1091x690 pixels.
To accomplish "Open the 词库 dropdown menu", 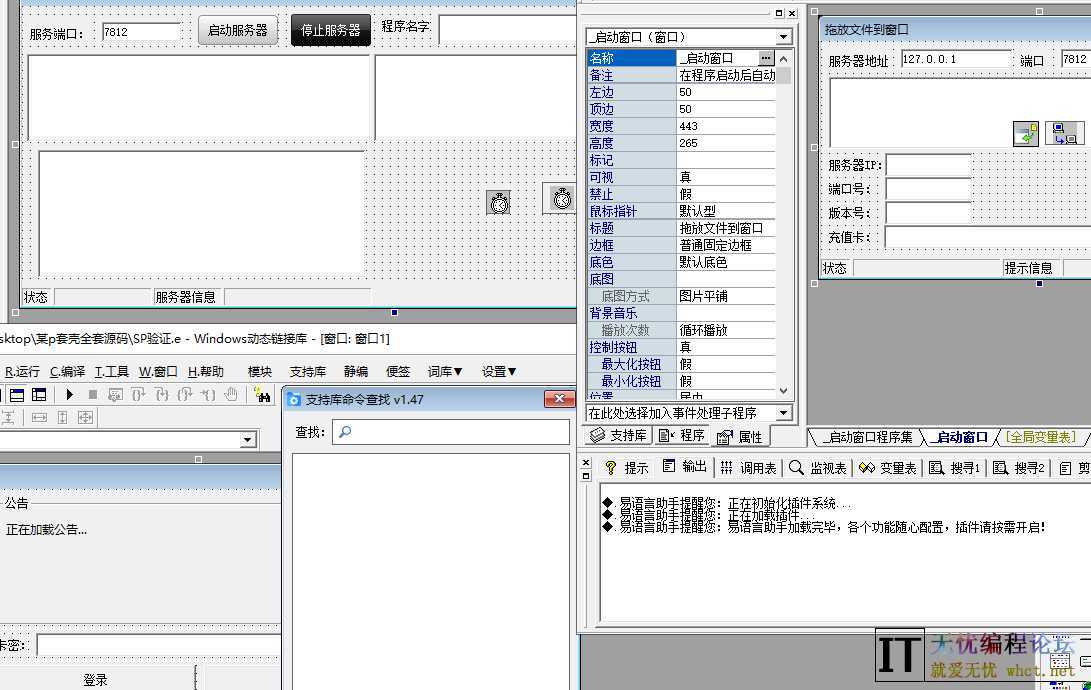I will (445, 371).
